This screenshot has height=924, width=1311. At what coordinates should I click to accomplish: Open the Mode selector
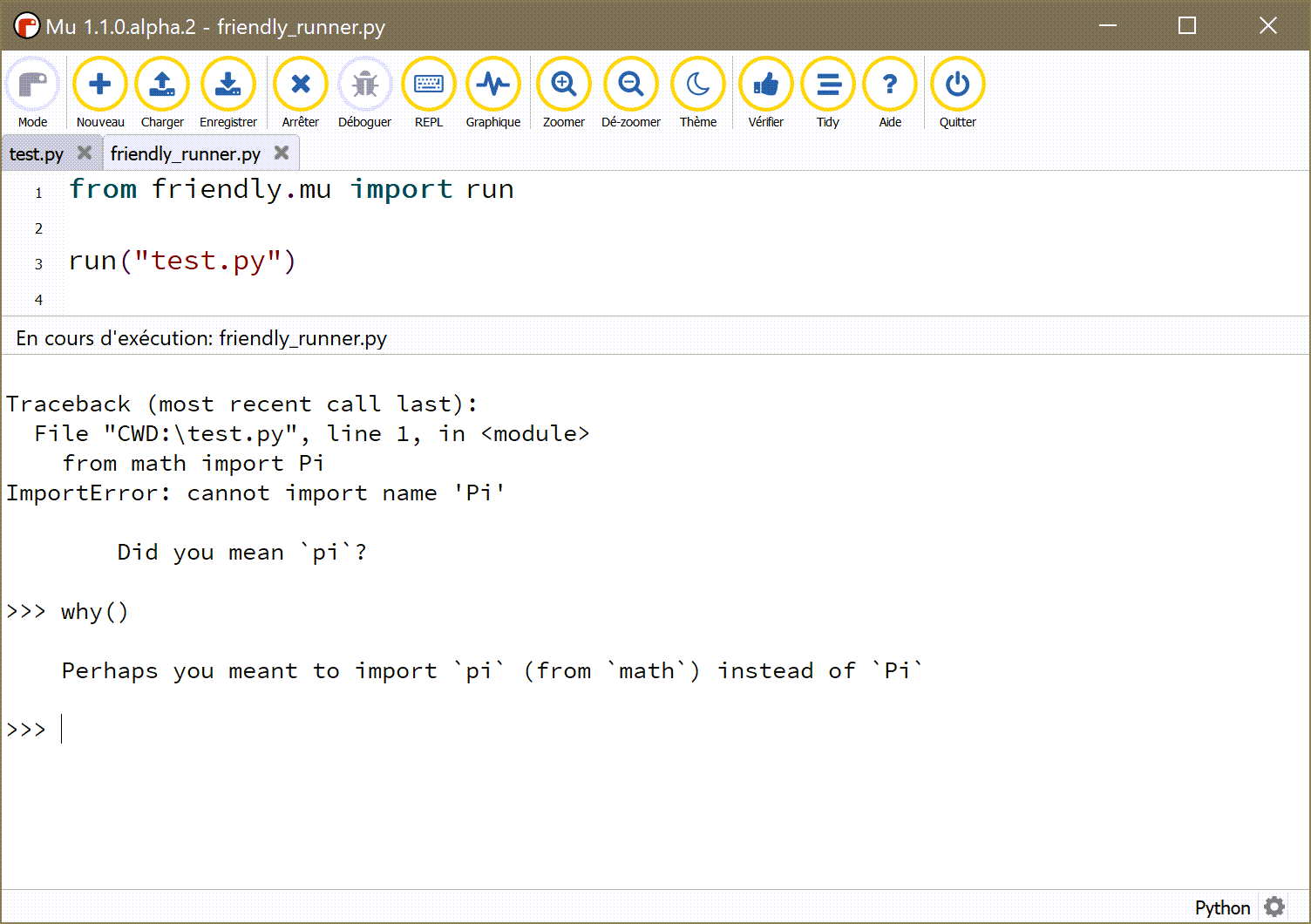click(33, 93)
